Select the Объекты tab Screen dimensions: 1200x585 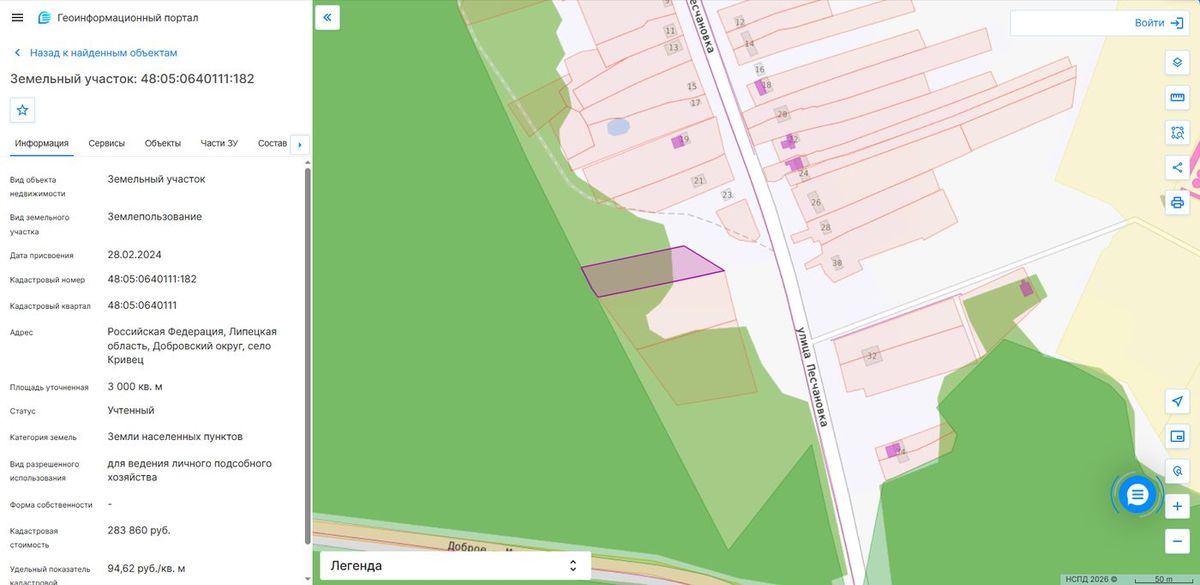pos(163,143)
